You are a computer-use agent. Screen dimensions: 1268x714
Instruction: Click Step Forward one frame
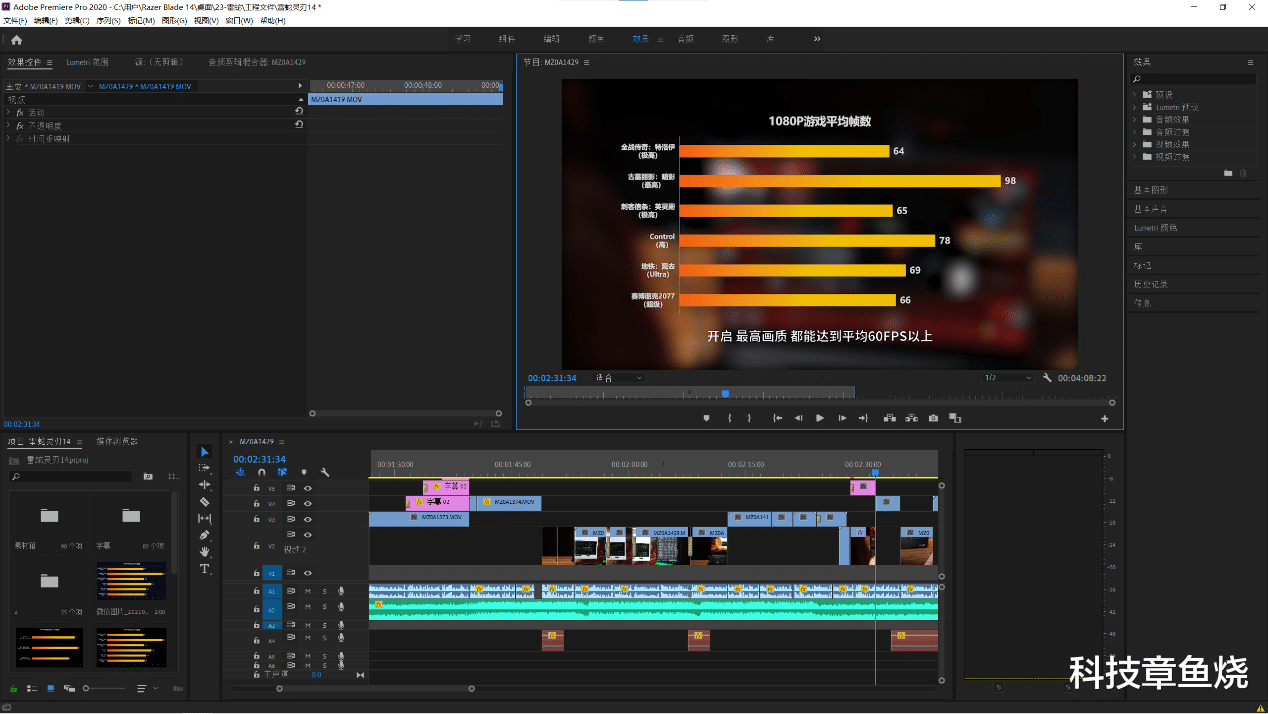(842, 418)
